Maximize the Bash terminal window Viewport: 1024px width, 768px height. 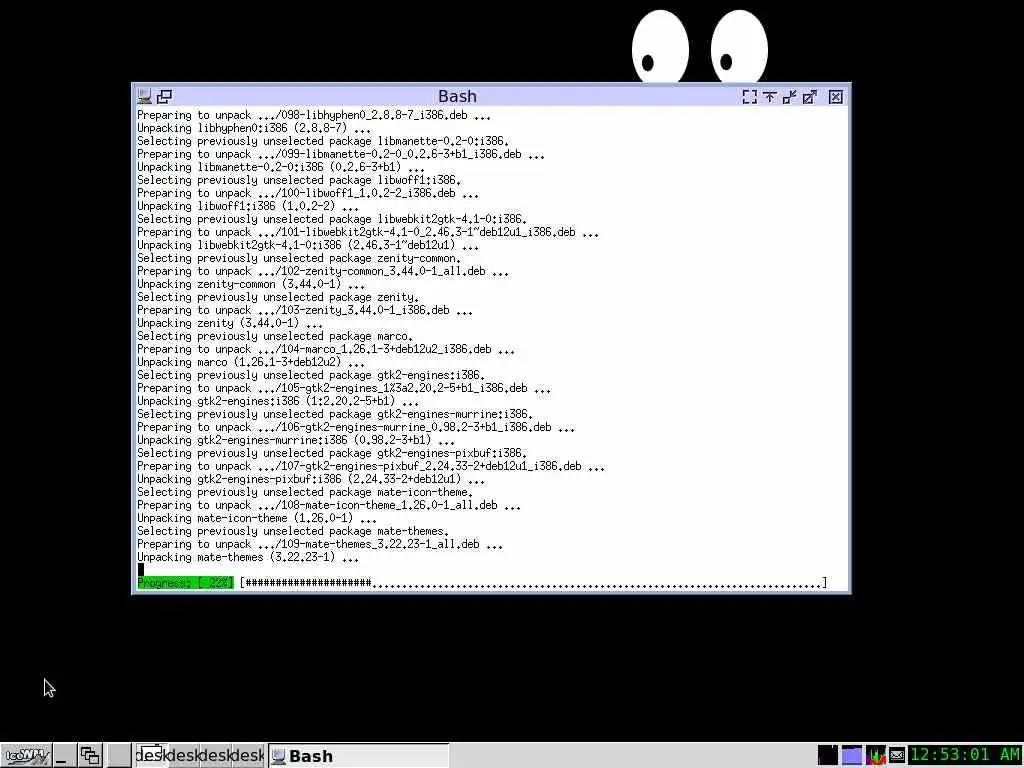[x=810, y=97]
